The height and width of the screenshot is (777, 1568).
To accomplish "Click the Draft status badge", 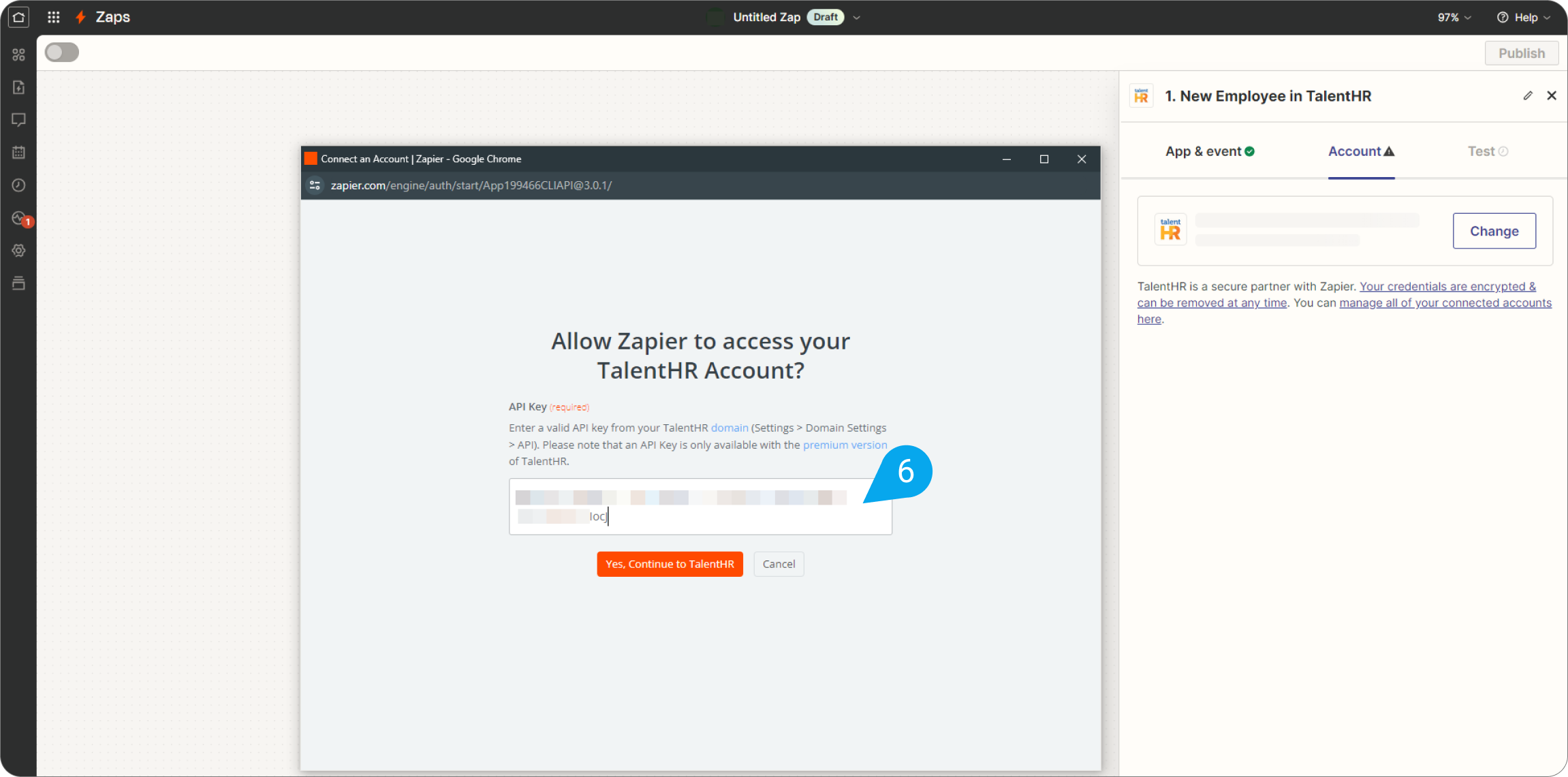I will pos(825,18).
